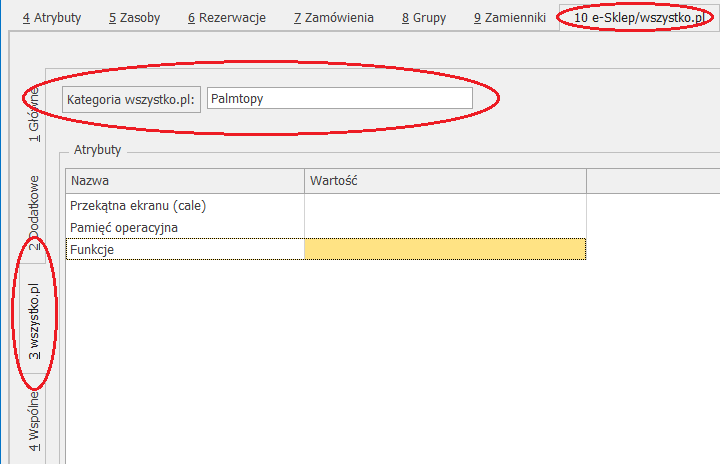Click the Kategoria wszystko.pl button

[x=131, y=100]
